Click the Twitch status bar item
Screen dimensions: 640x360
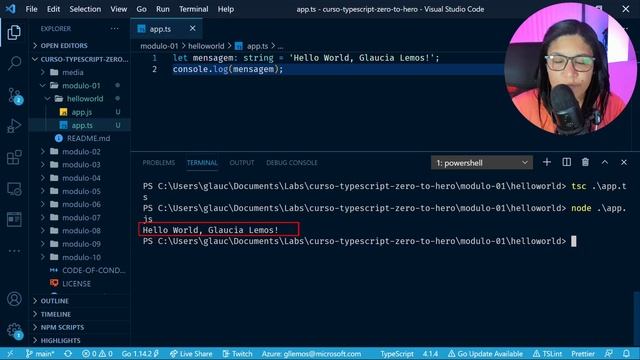[x=238, y=354]
